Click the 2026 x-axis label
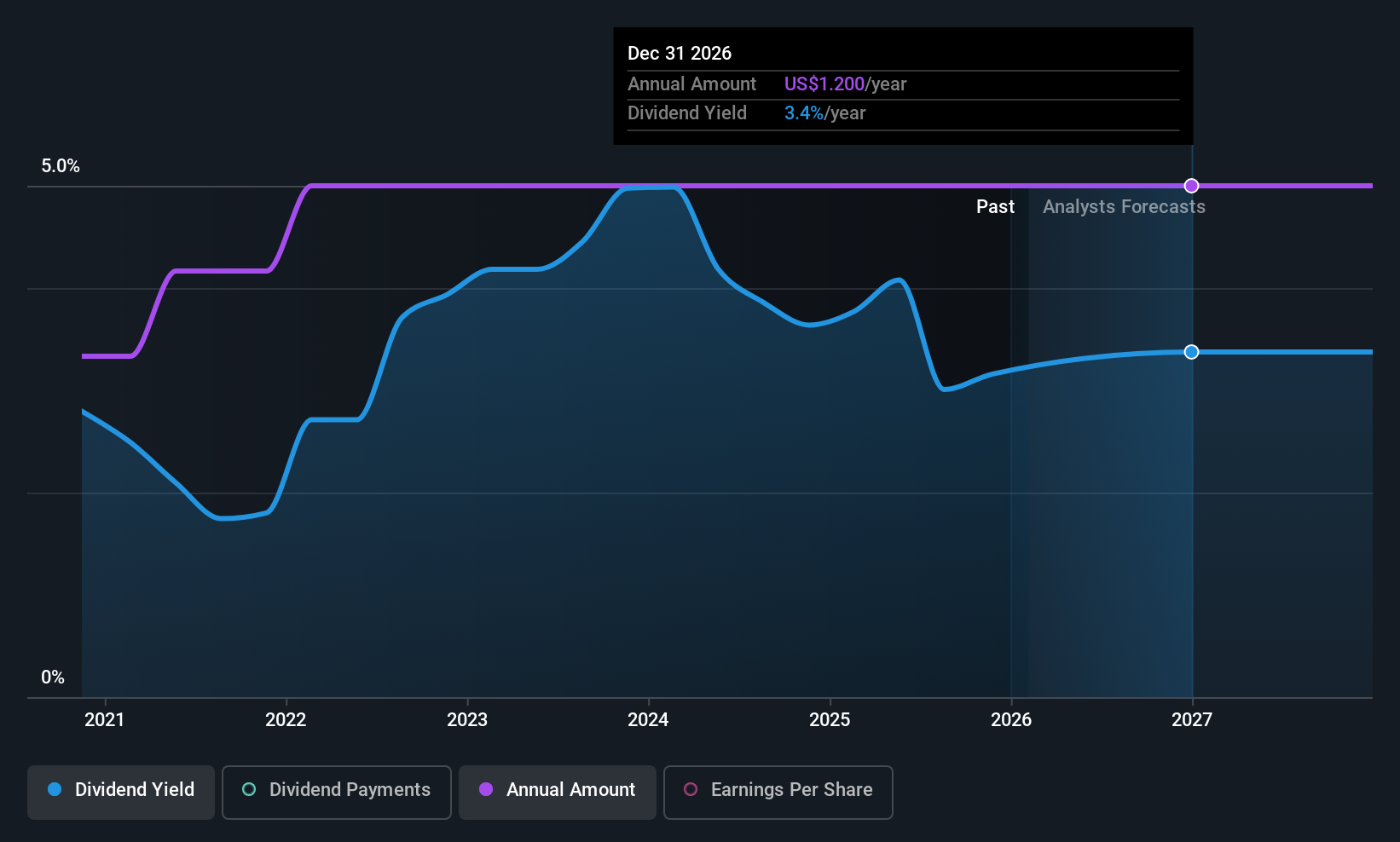1400x842 pixels. coord(1011,720)
